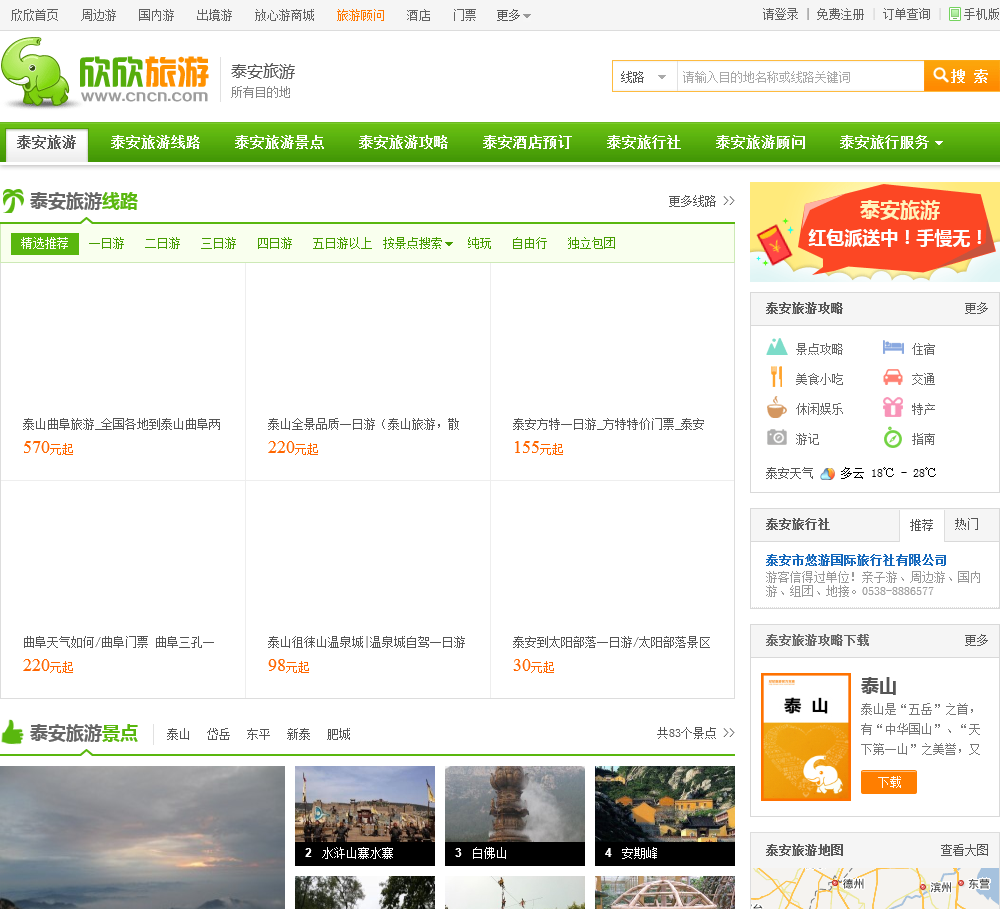The width and height of the screenshot is (1000, 909).
Task: Click the weather cloud icon
Action: pyautogui.click(x=827, y=473)
